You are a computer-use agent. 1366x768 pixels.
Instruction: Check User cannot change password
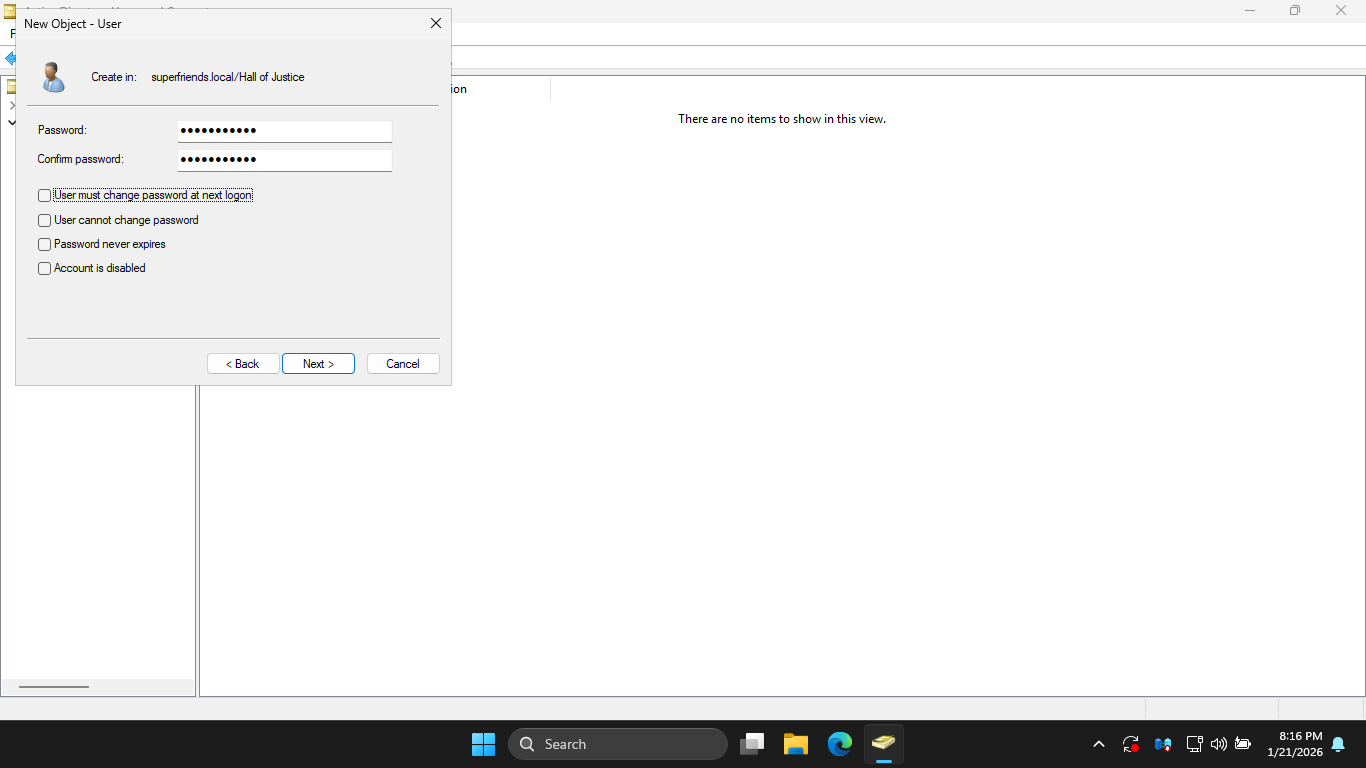click(x=44, y=220)
